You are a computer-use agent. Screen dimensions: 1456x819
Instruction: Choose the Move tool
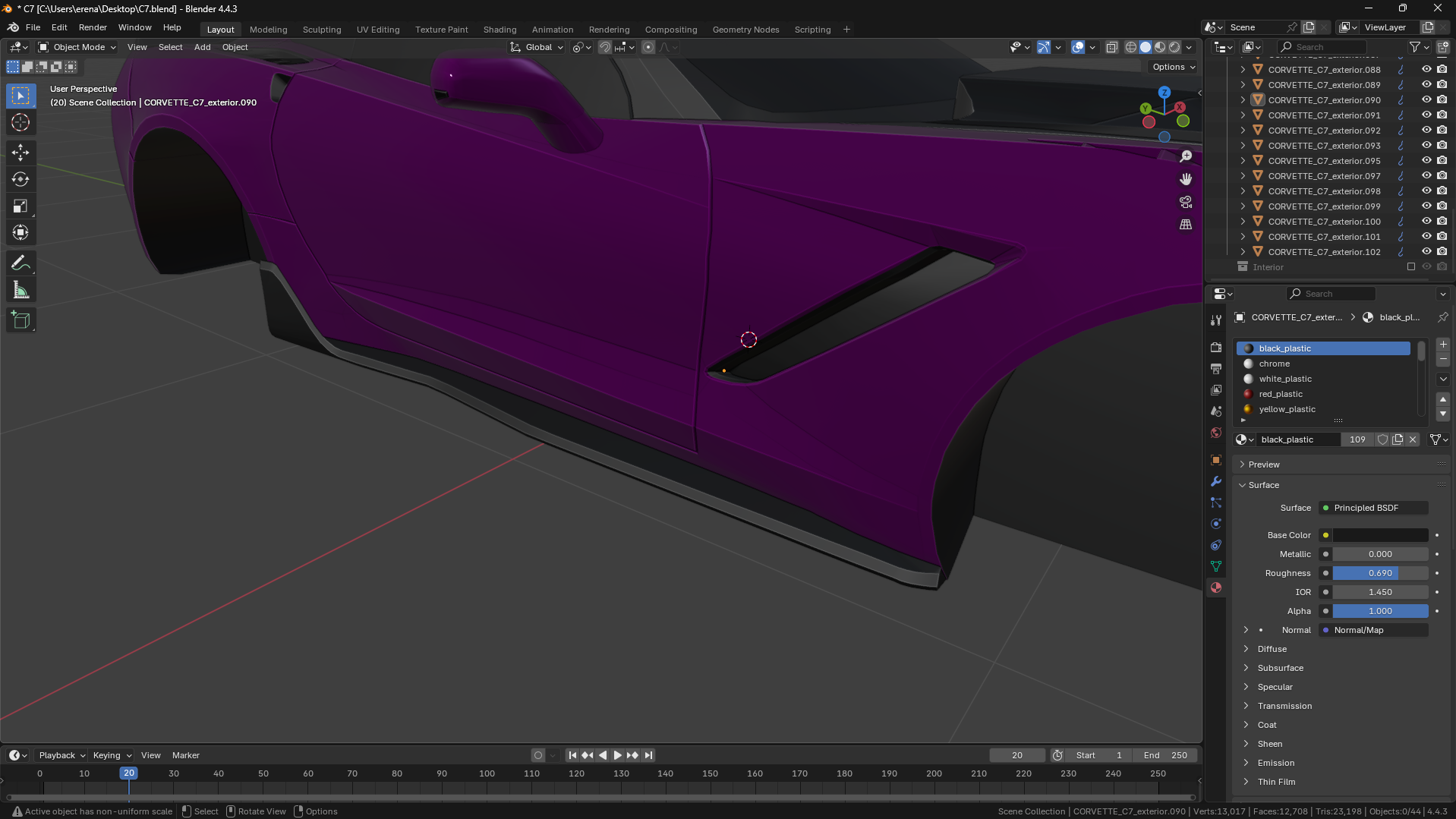[x=20, y=153]
